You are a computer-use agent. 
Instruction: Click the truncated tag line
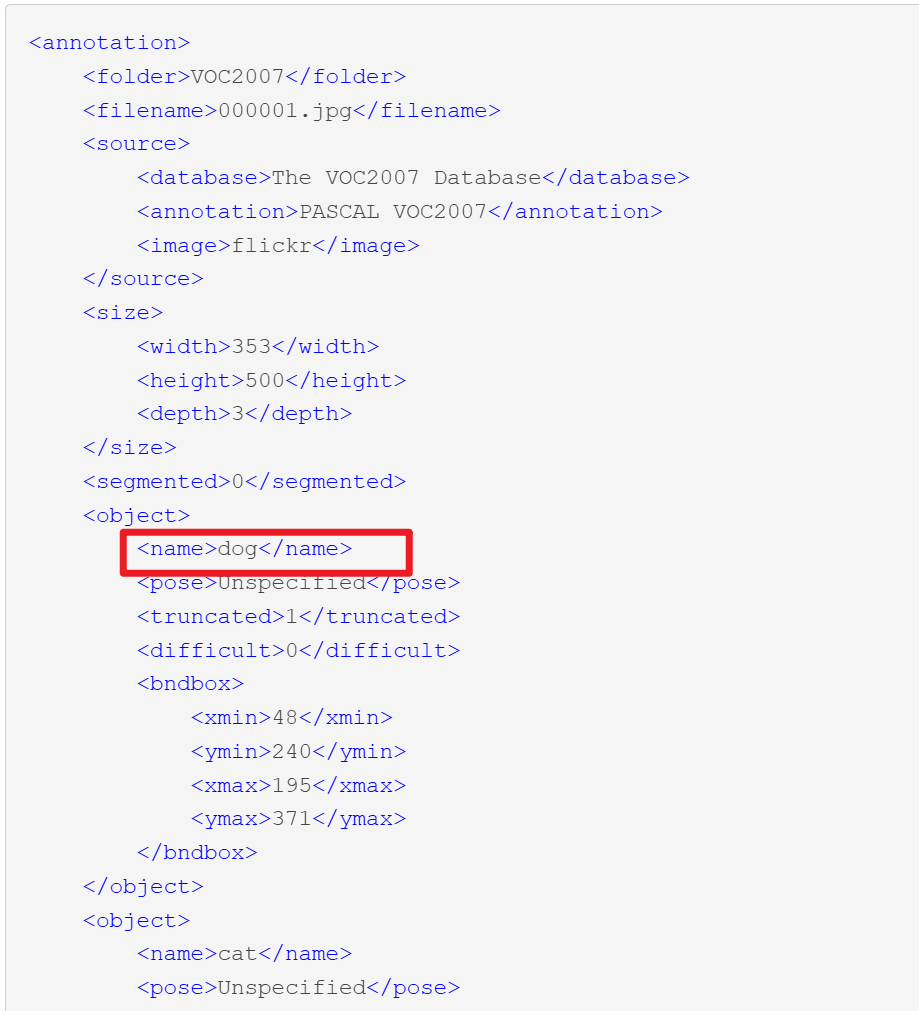point(298,617)
